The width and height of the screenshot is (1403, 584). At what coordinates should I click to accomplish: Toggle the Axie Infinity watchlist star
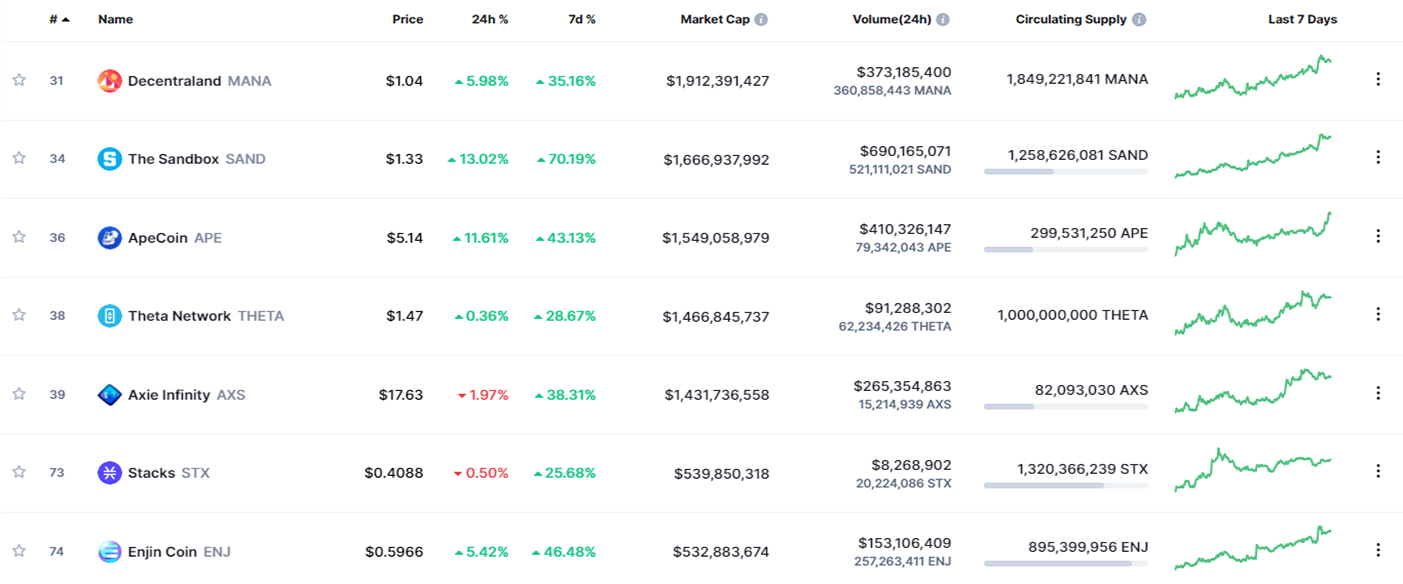19,394
